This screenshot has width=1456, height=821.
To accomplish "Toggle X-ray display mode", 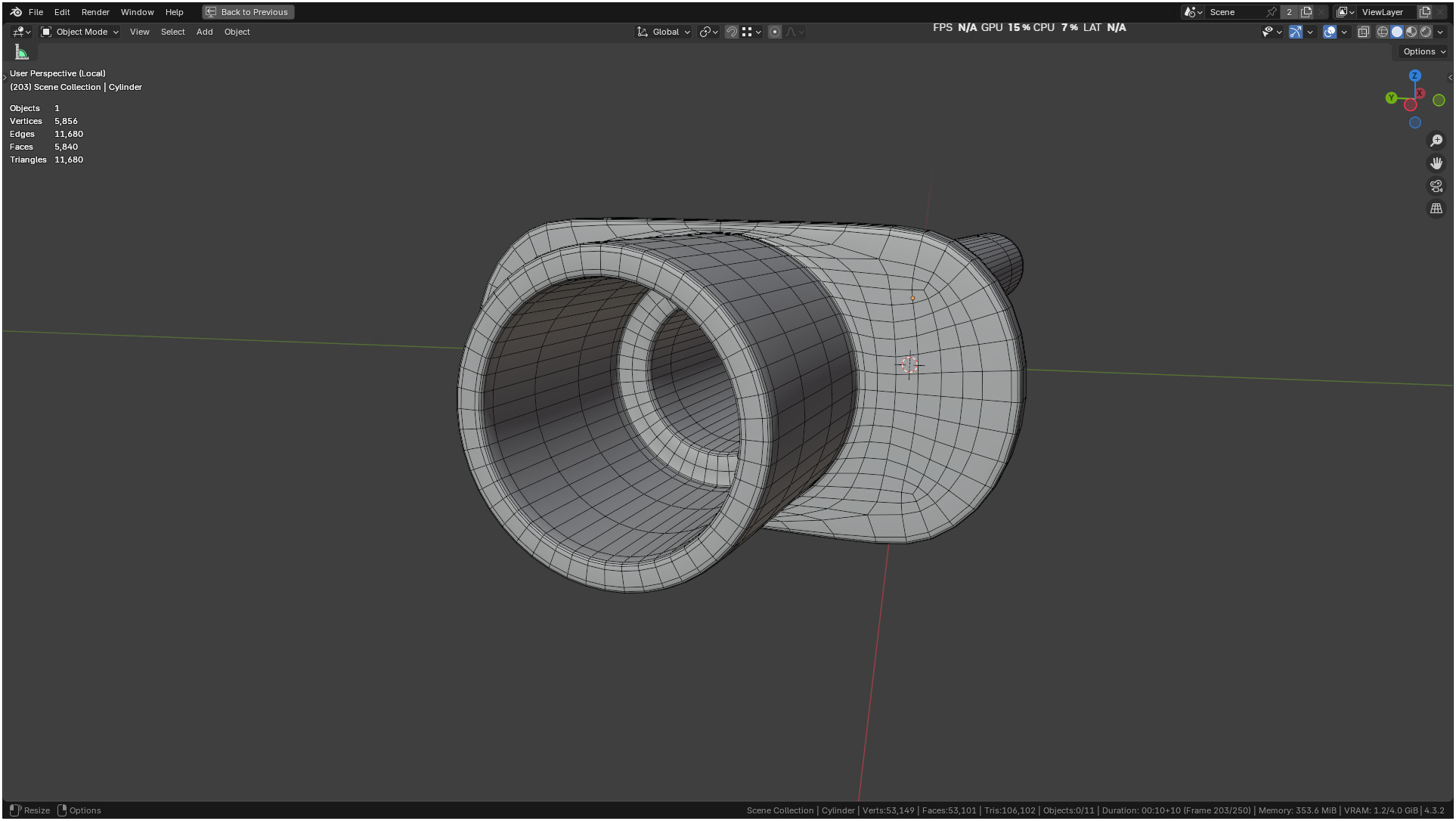I will point(1364,32).
